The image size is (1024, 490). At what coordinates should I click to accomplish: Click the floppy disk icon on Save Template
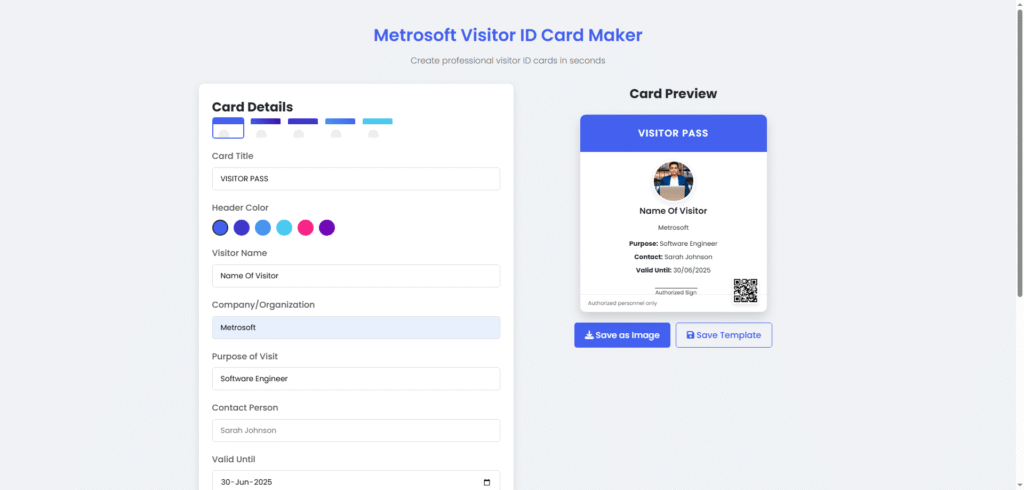690,335
